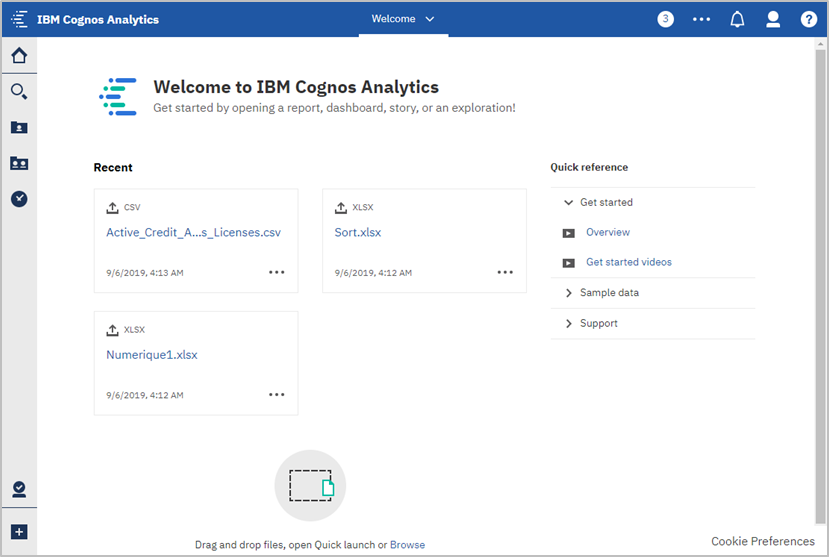Open the Team content folder icon
Image resolution: width=829 pixels, height=557 pixels.
click(x=18, y=163)
